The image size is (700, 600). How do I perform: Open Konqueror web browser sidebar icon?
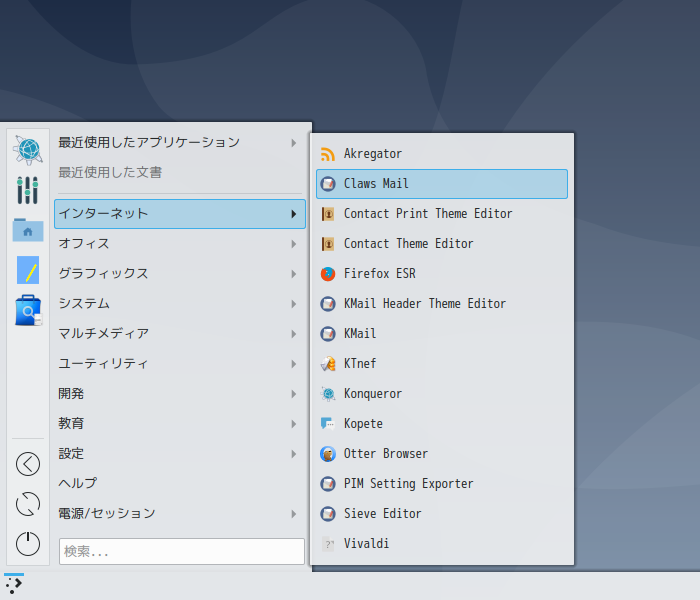[28, 150]
